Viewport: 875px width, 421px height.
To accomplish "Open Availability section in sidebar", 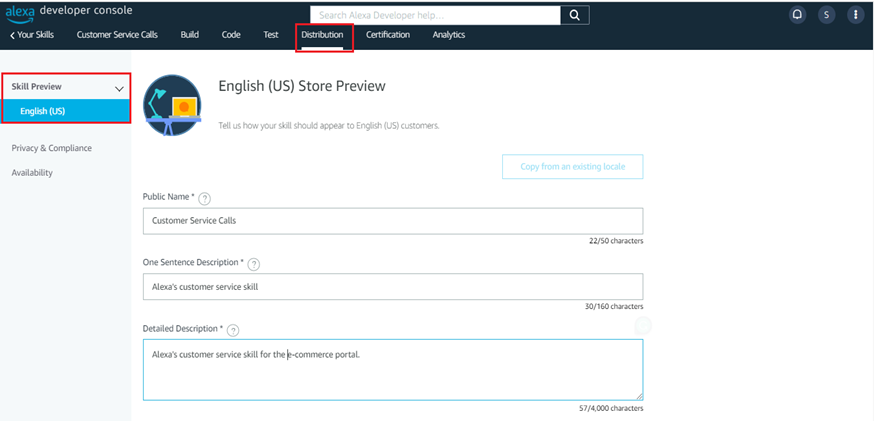I will (32, 173).
